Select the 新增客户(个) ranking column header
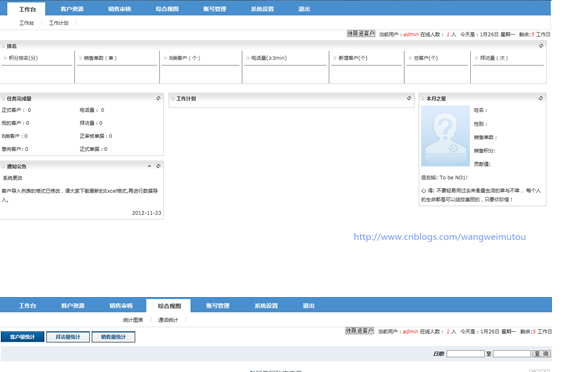 [x=353, y=58]
